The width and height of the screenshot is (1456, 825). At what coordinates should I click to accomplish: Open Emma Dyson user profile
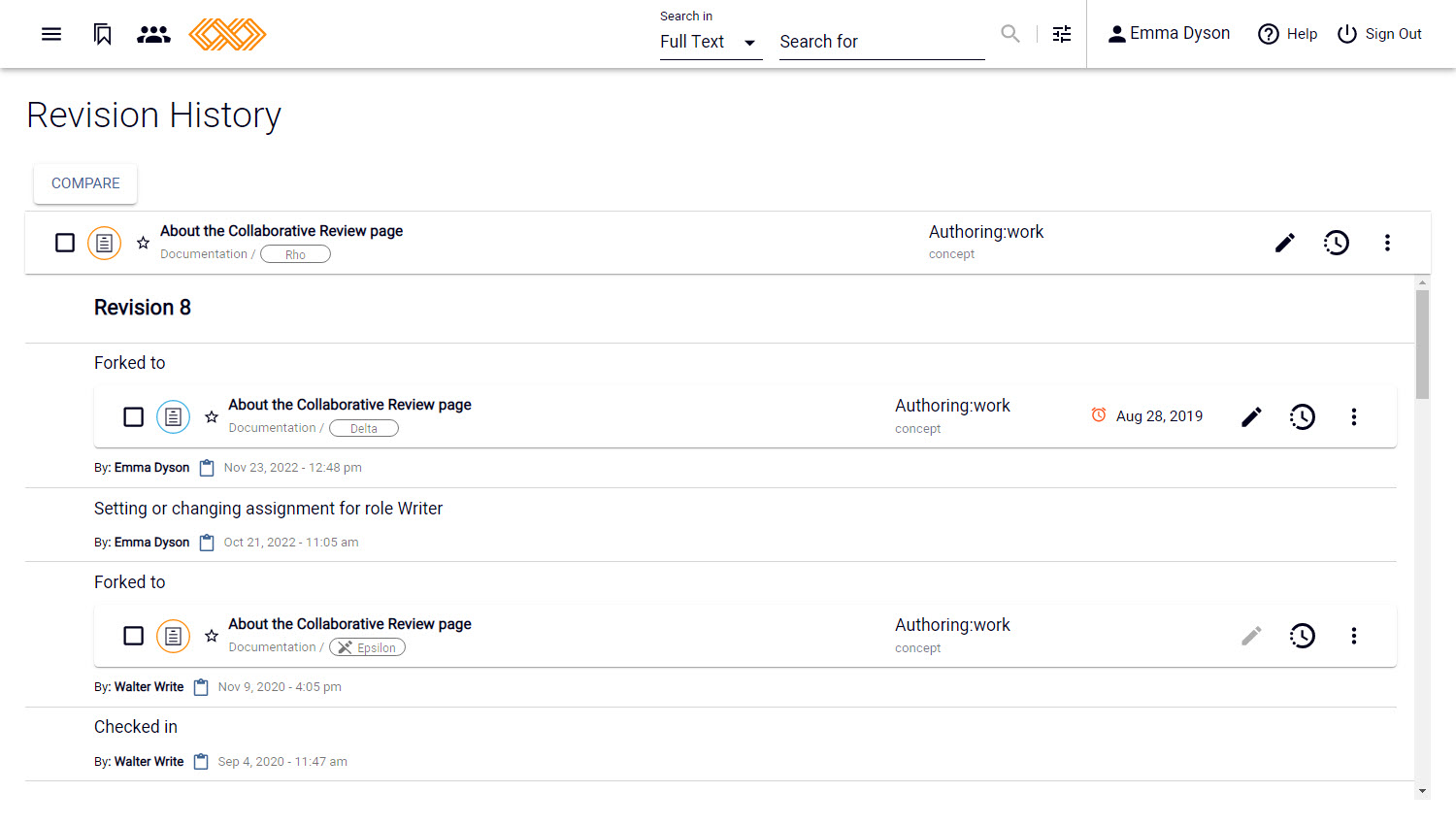click(x=1169, y=33)
